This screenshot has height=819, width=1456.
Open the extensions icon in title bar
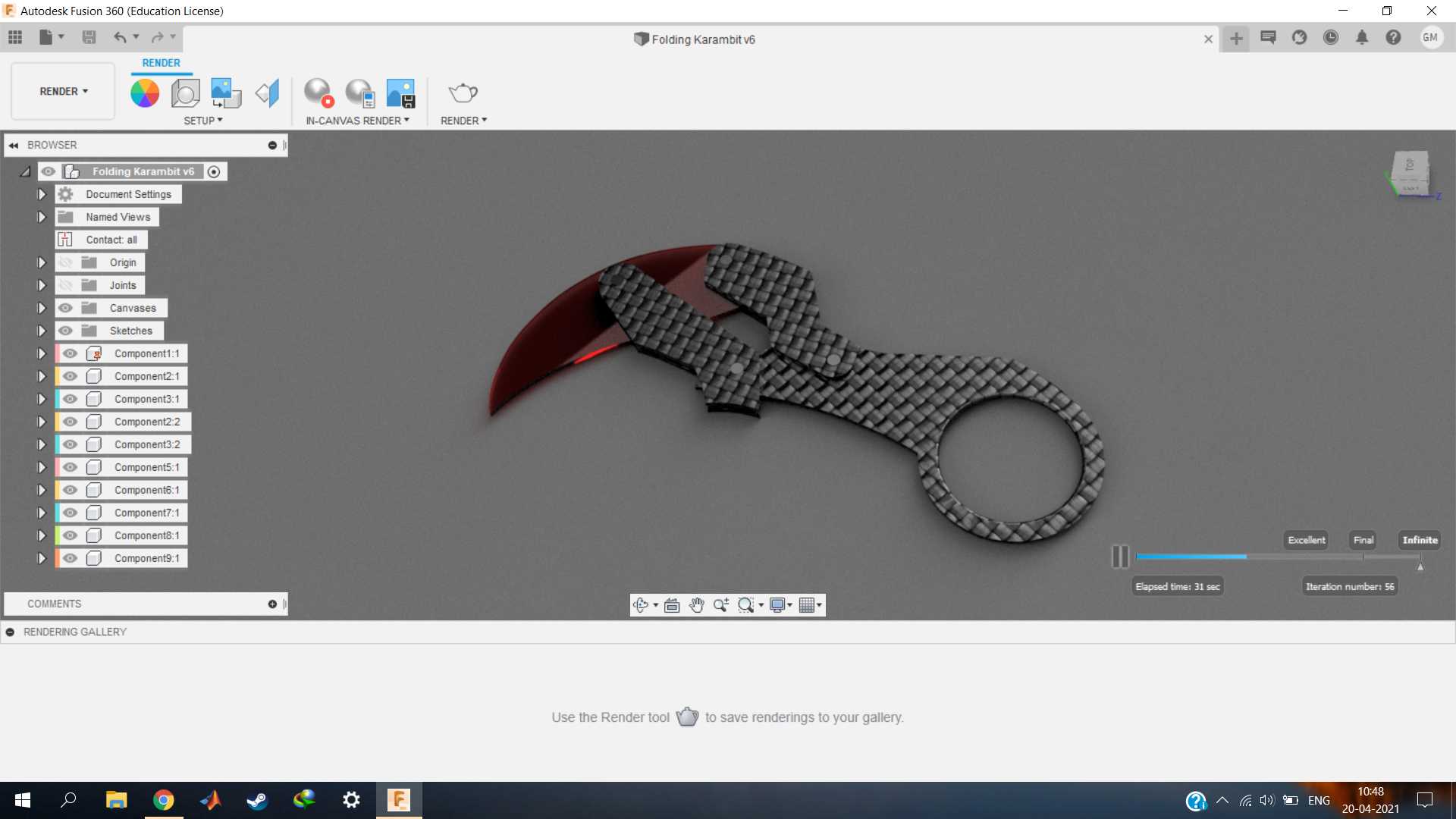pos(1300,37)
